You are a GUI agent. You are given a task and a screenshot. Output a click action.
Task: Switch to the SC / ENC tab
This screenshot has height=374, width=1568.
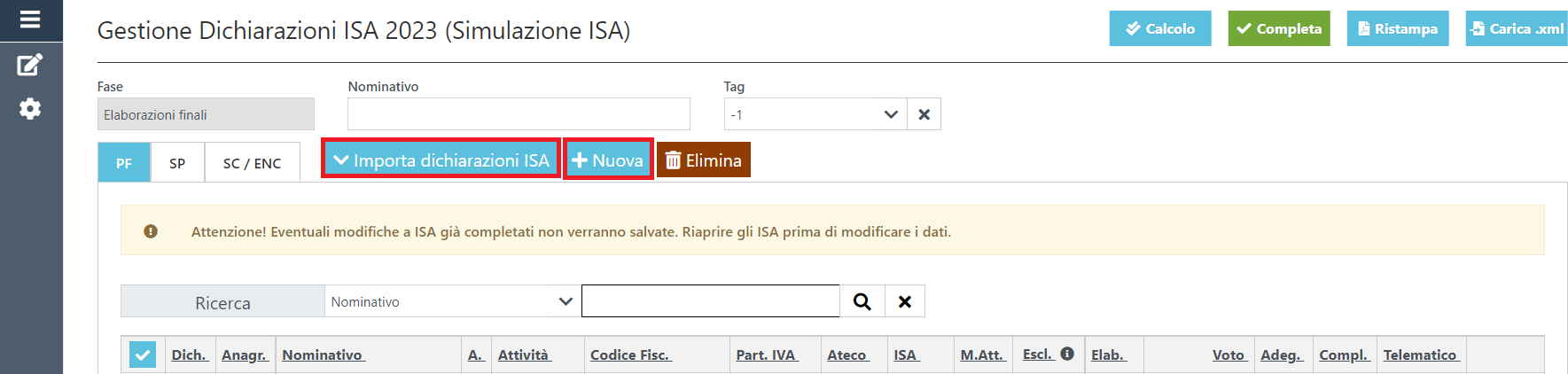tap(252, 163)
